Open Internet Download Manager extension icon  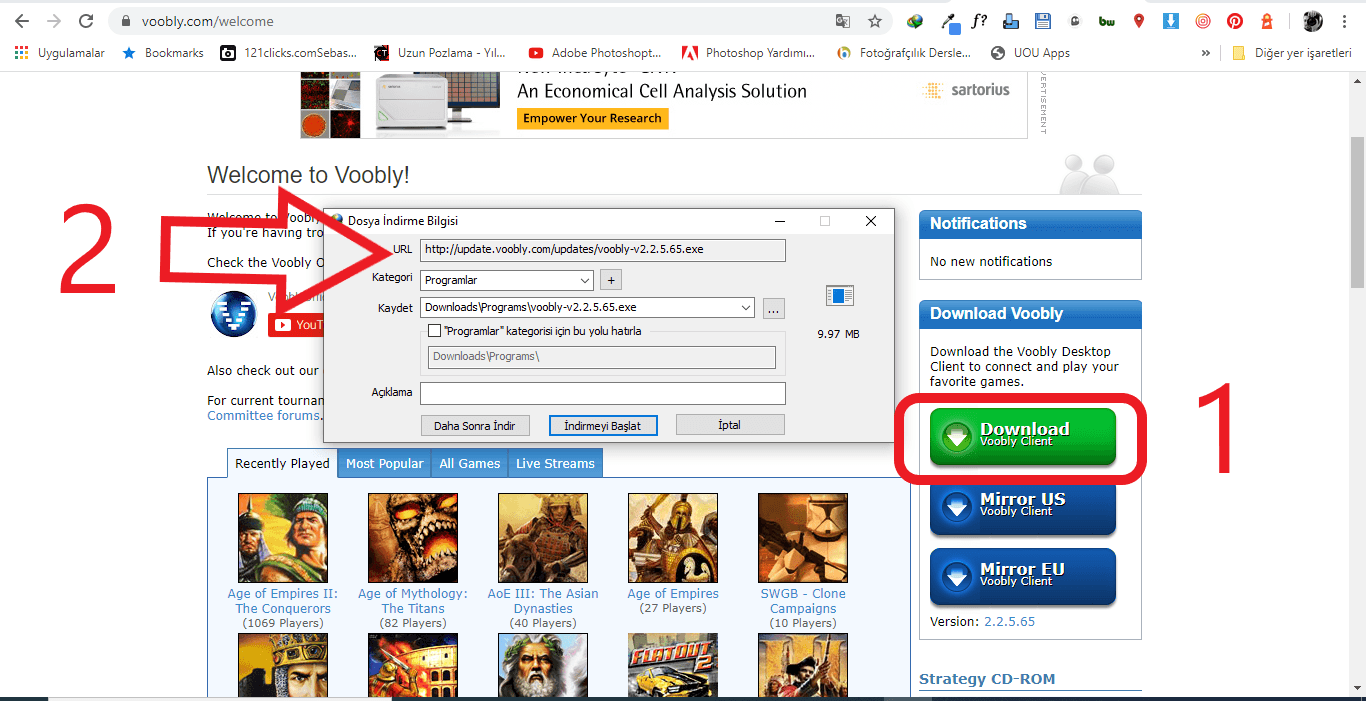click(x=915, y=21)
